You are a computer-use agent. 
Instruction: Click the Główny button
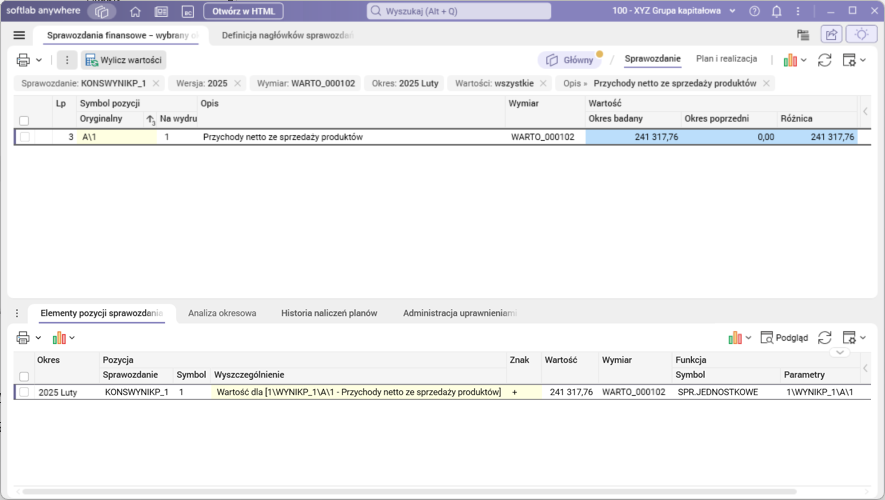[x=570, y=60]
